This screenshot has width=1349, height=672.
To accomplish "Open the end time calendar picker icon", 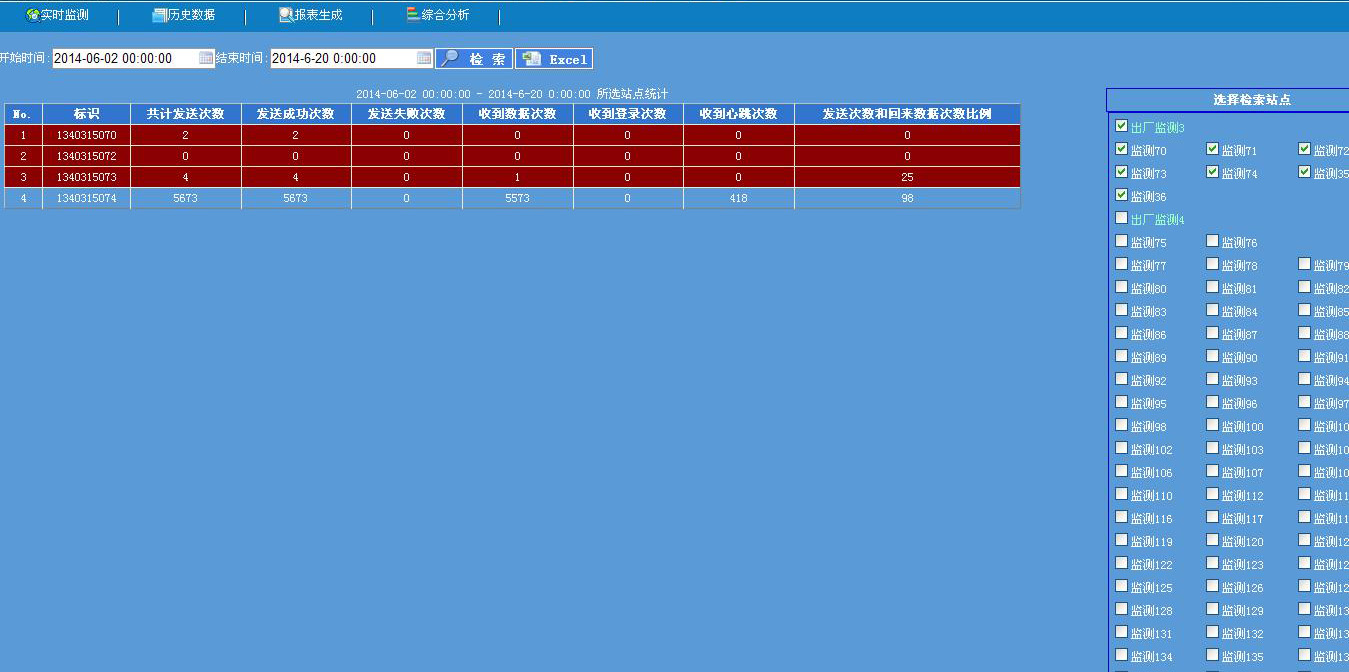I will pos(424,58).
